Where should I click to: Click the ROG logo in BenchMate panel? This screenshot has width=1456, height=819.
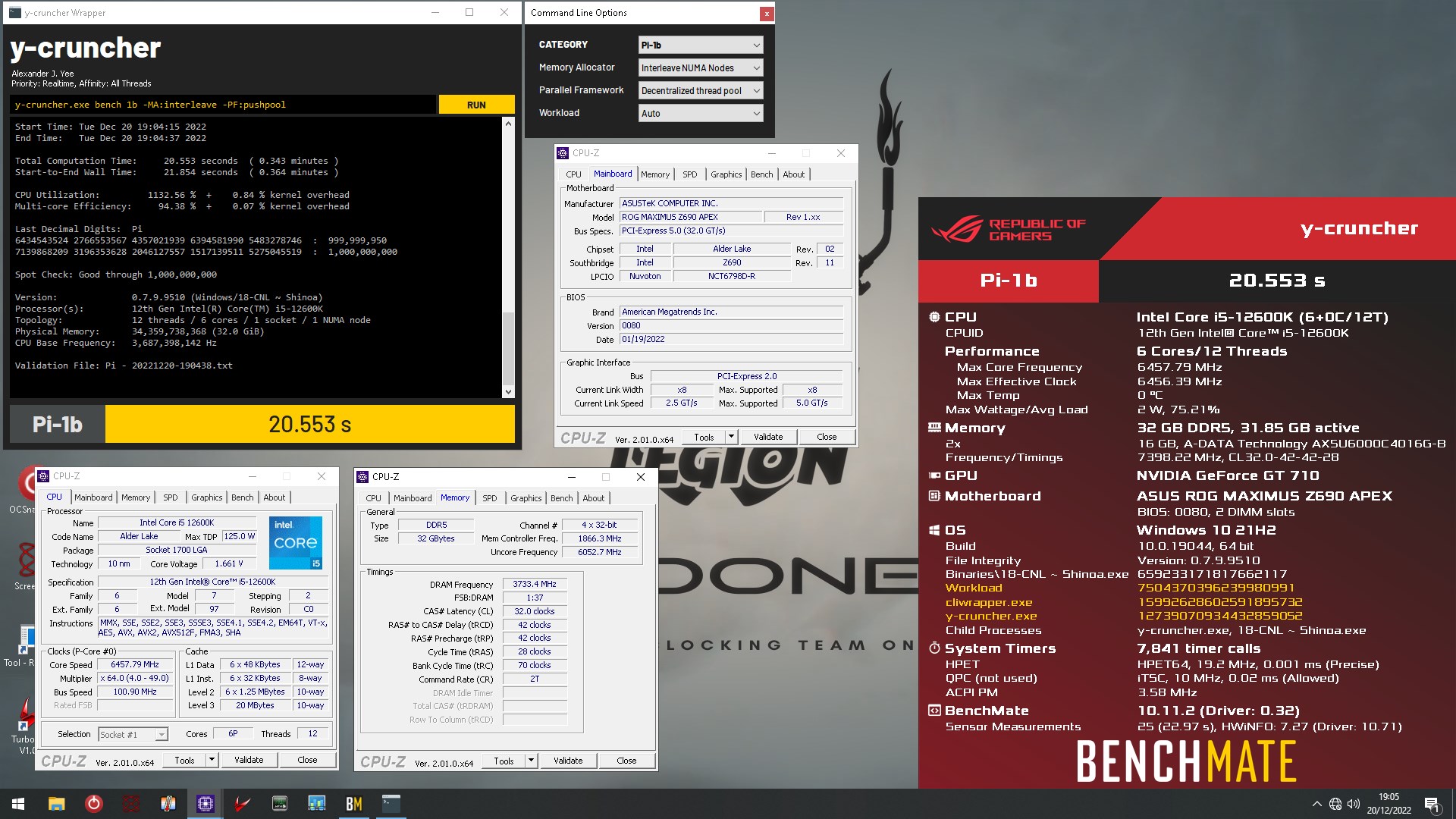1009,229
